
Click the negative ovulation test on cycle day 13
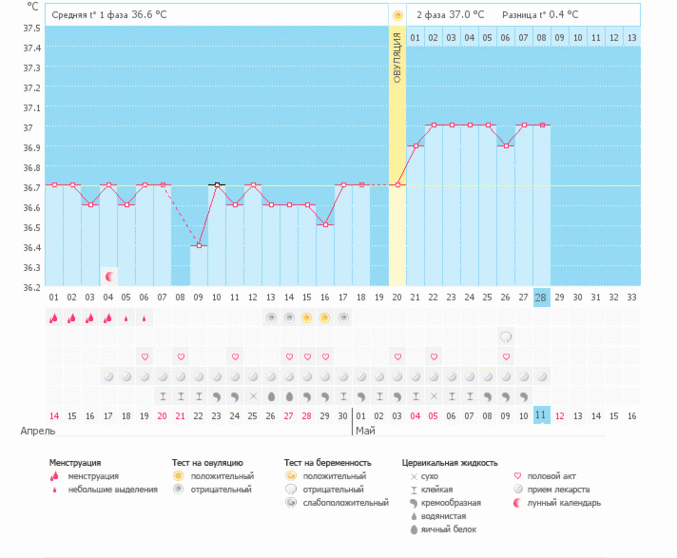tap(271, 318)
